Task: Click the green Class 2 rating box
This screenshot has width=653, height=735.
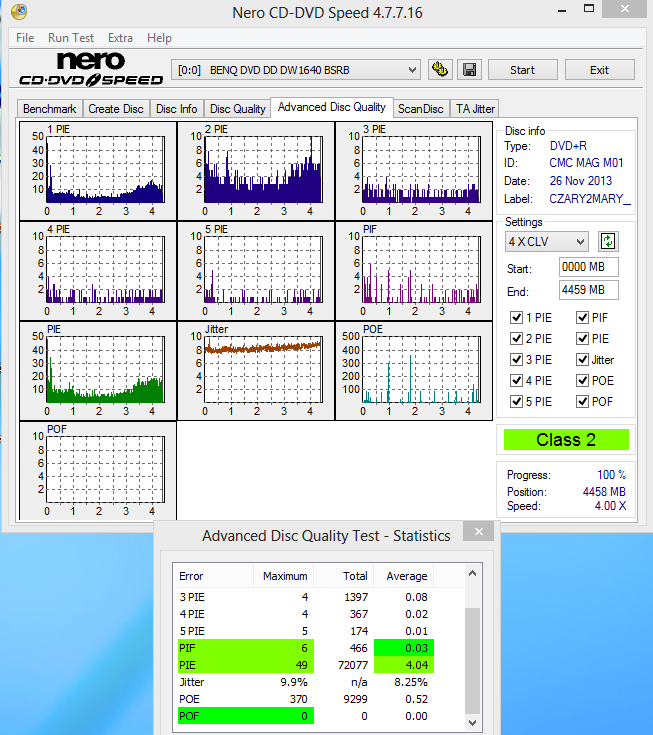Action: tap(566, 440)
